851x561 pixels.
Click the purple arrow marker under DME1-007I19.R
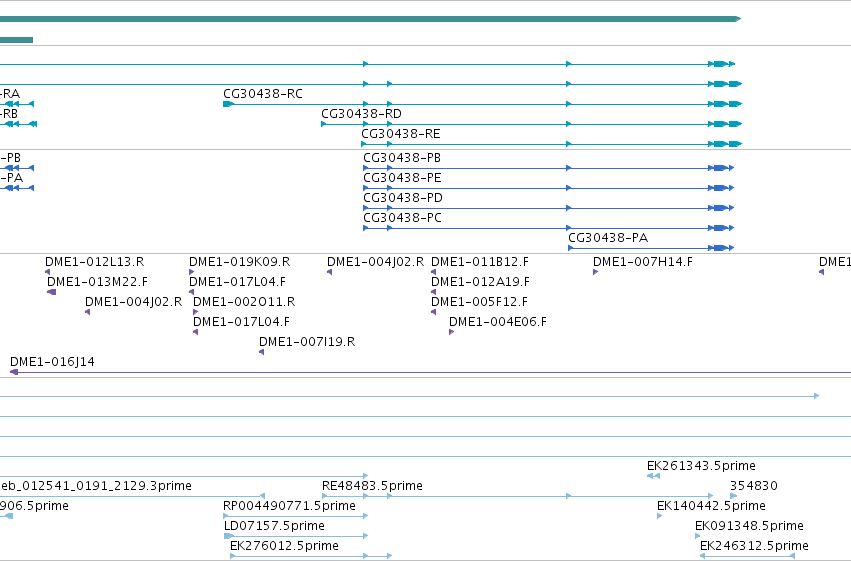(262, 352)
